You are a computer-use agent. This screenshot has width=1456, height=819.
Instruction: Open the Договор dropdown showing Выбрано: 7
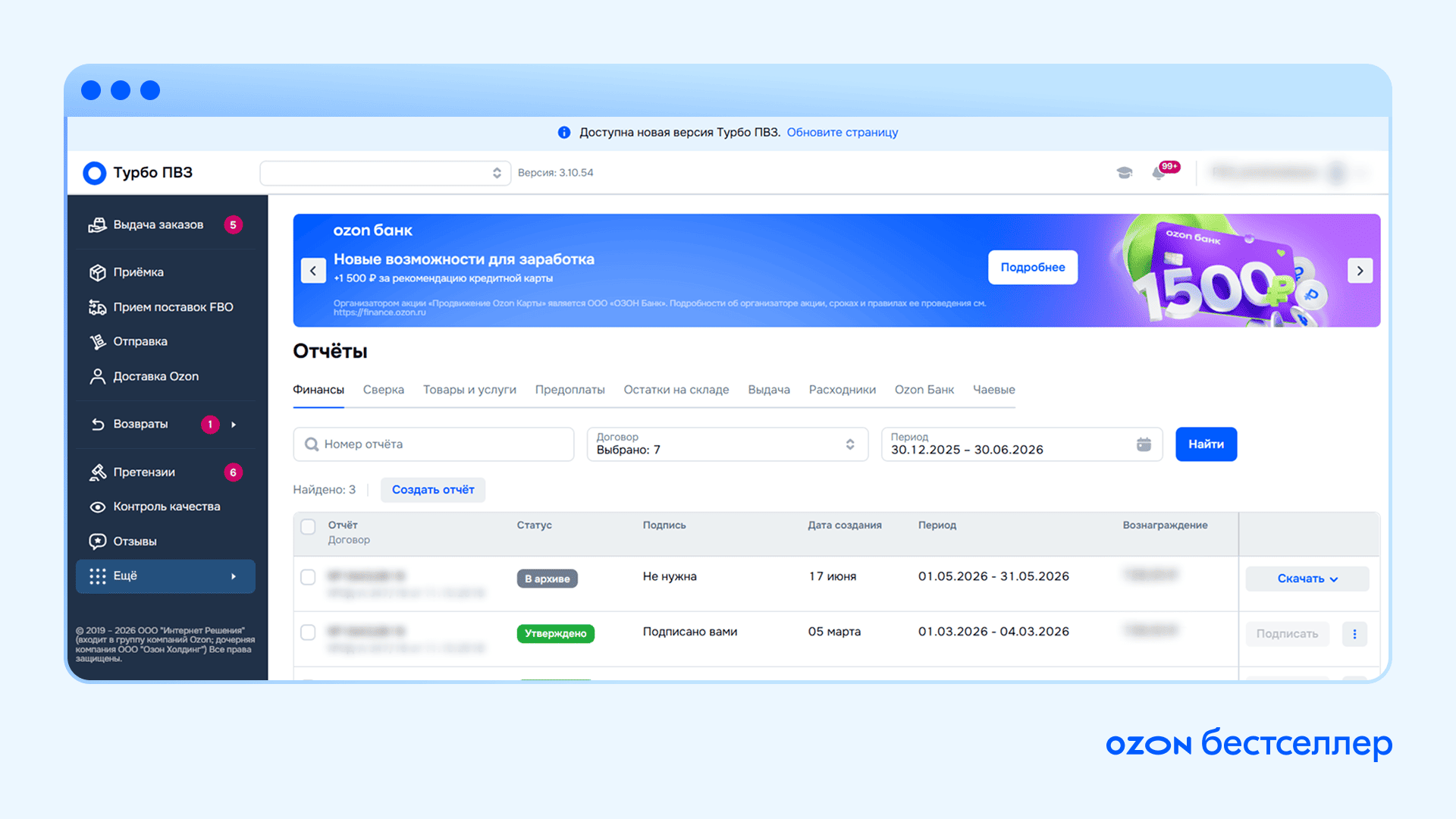(x=727, y=444)
